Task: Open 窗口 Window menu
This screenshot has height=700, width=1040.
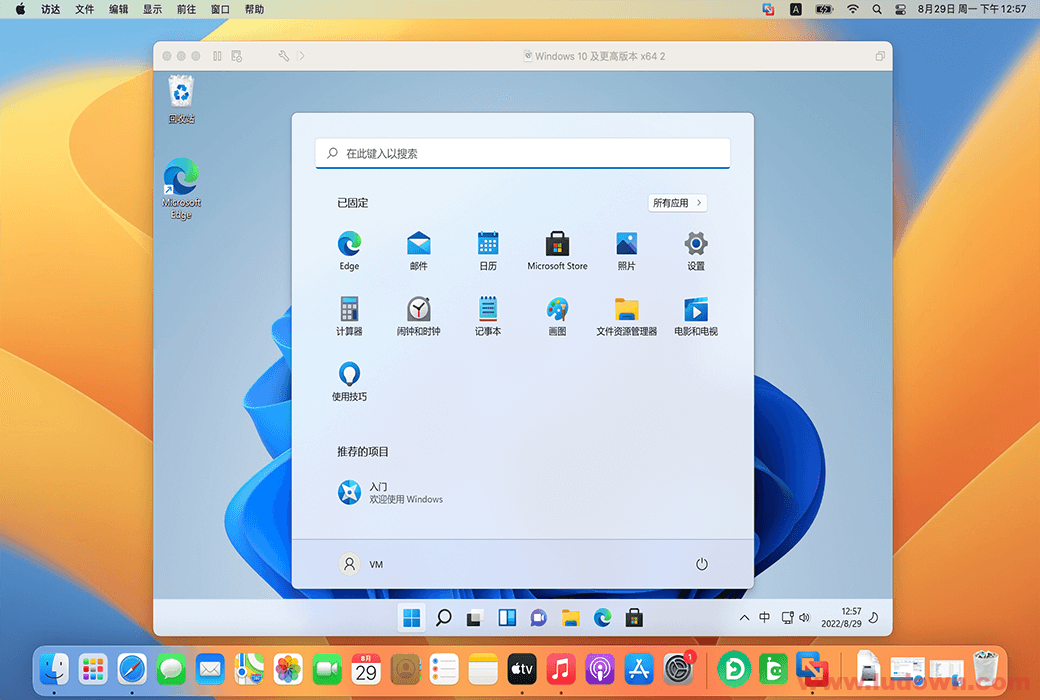Action: click(x=220, y=9)
